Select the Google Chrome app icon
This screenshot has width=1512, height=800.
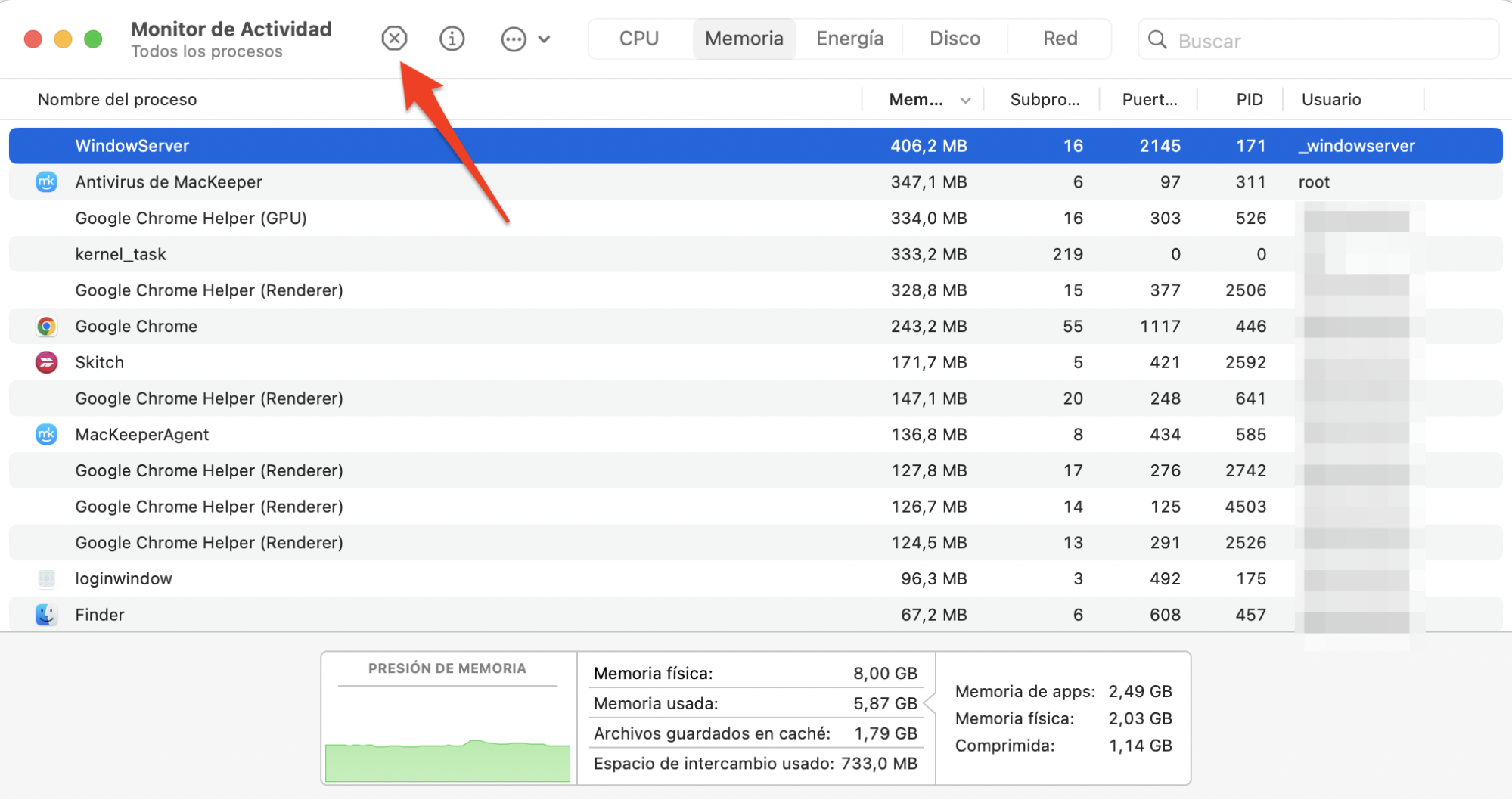pyautogui.click(x=46, y=326)
